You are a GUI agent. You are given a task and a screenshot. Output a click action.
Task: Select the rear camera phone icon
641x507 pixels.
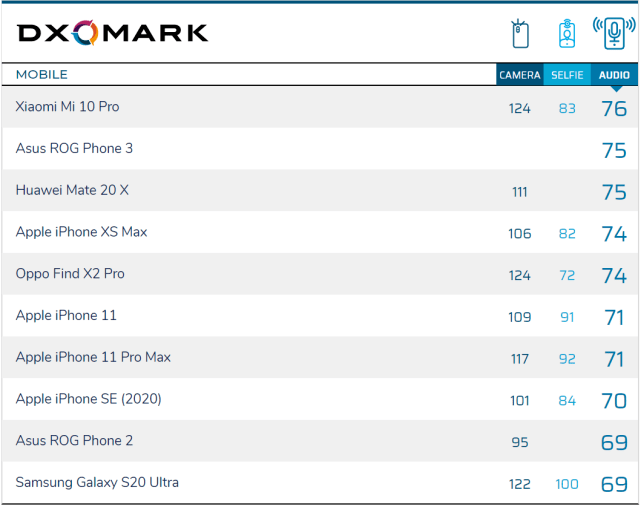(520, 34)
